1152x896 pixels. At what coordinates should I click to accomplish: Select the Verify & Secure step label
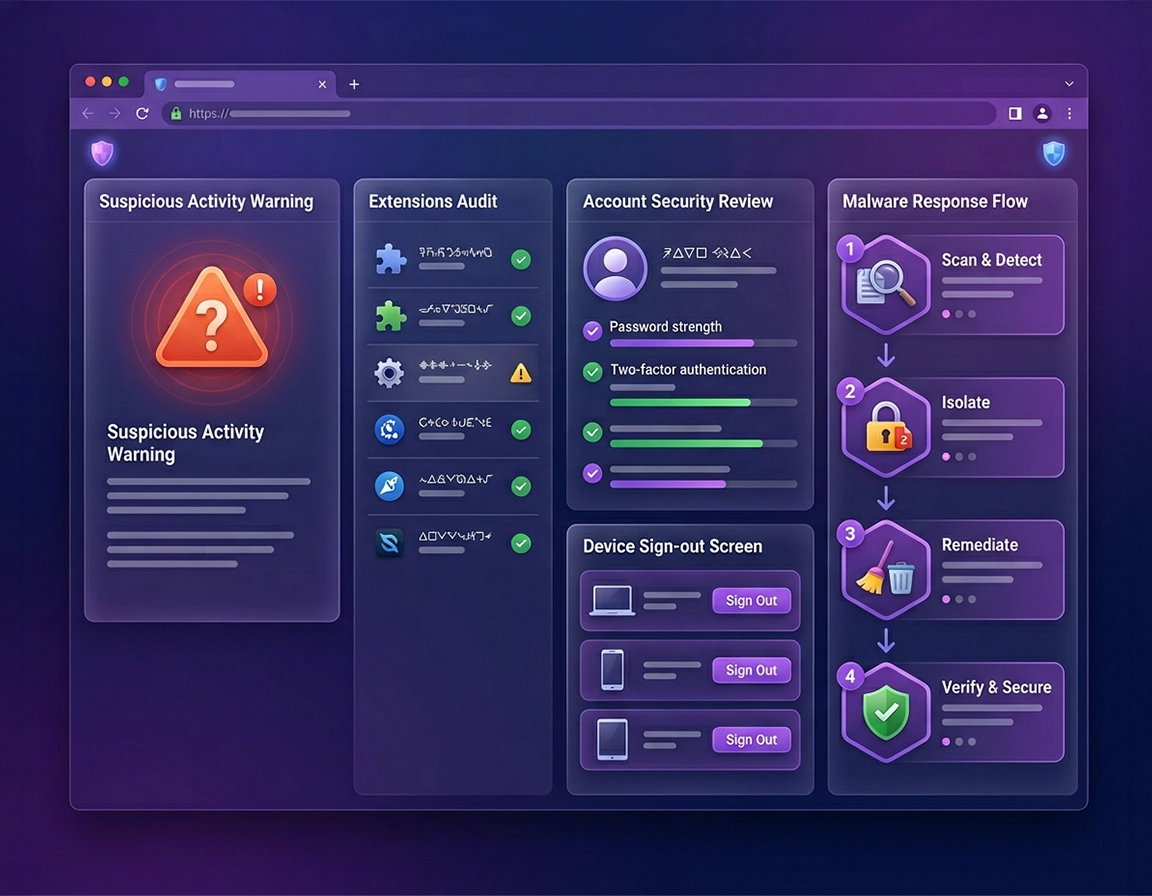tap(996, 687)
